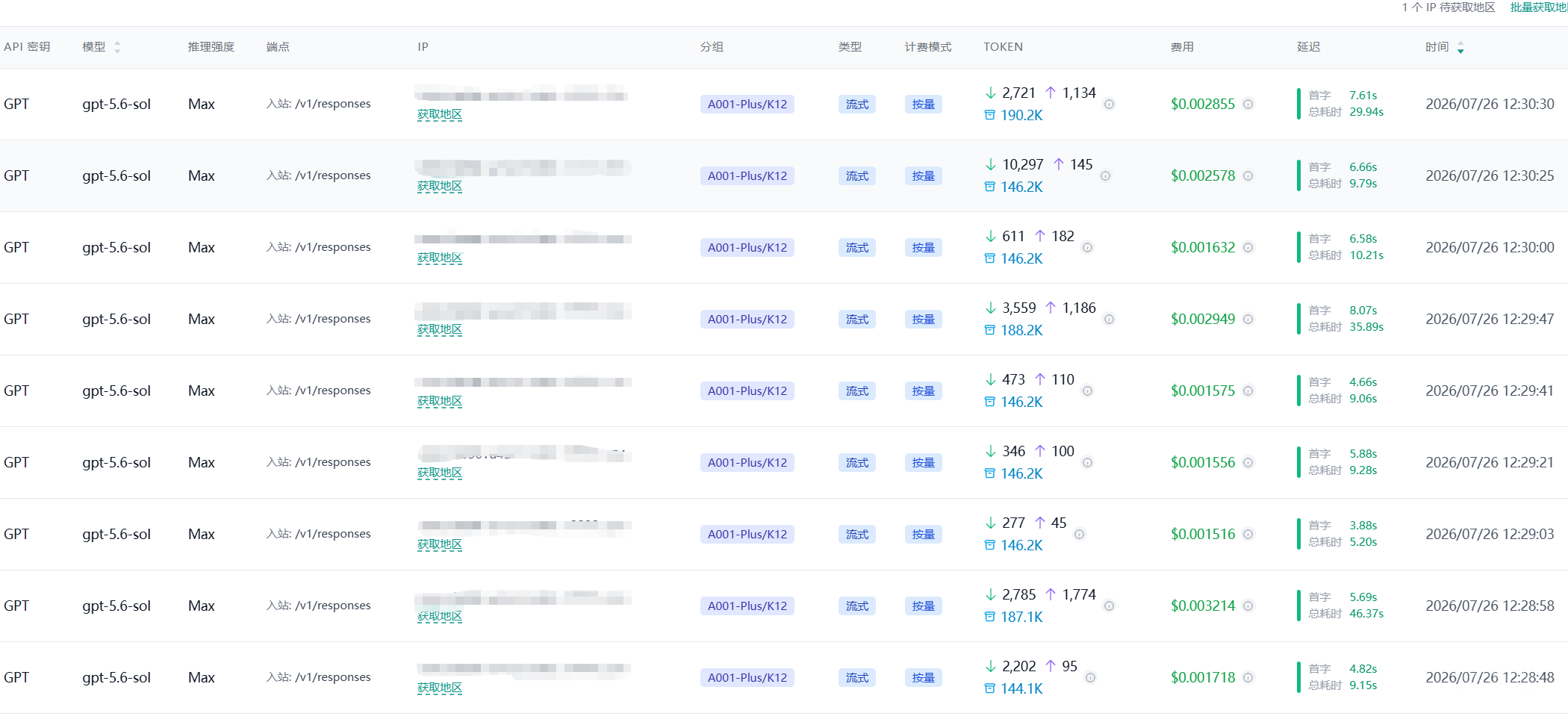This screenshot has width=1568, height=728.
Task: Click cache icon beside 144.1K
Action: click(x=989, y=689)
